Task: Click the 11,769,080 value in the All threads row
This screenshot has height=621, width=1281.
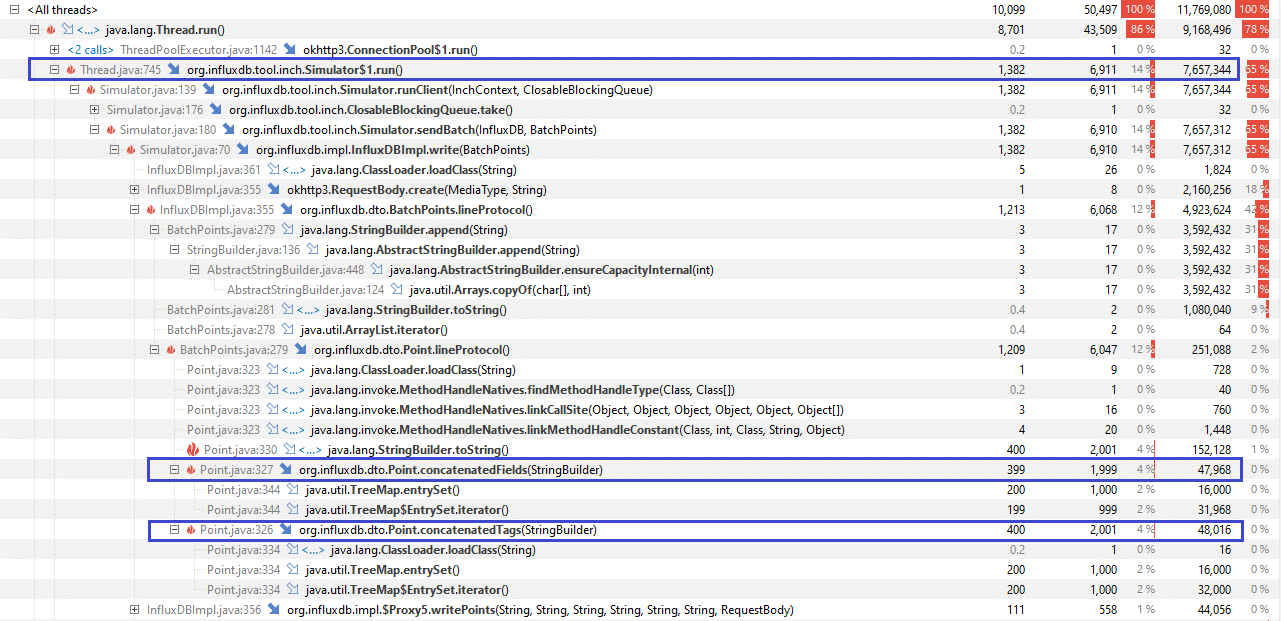Action: click(x=1197, y=10)
